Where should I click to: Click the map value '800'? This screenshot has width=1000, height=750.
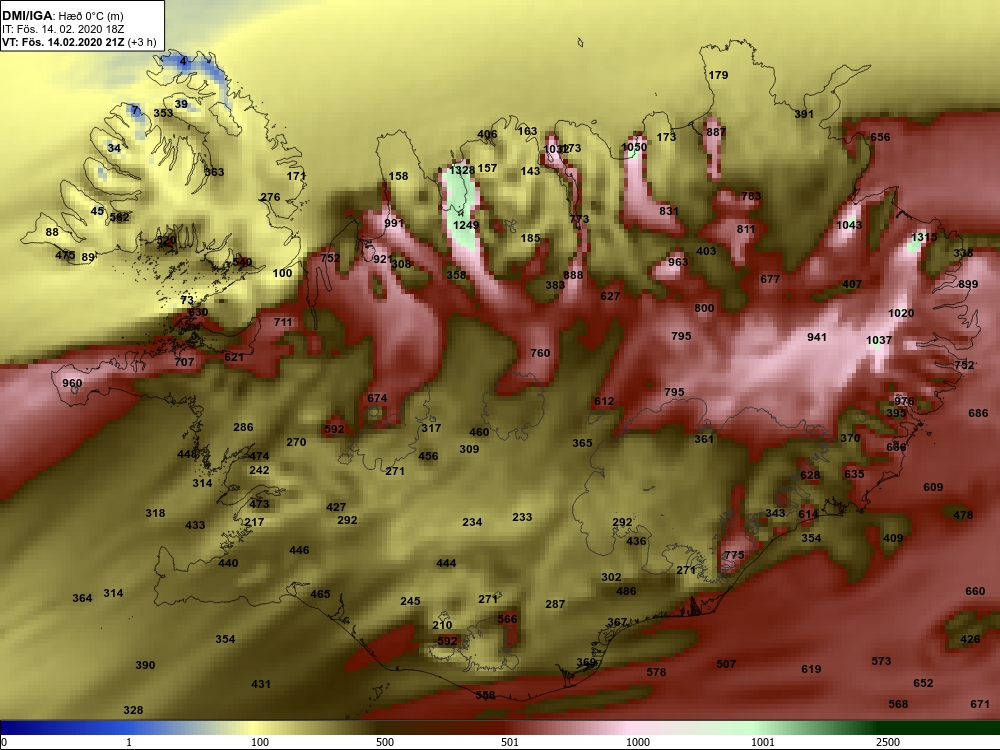[x=704, y=308]
